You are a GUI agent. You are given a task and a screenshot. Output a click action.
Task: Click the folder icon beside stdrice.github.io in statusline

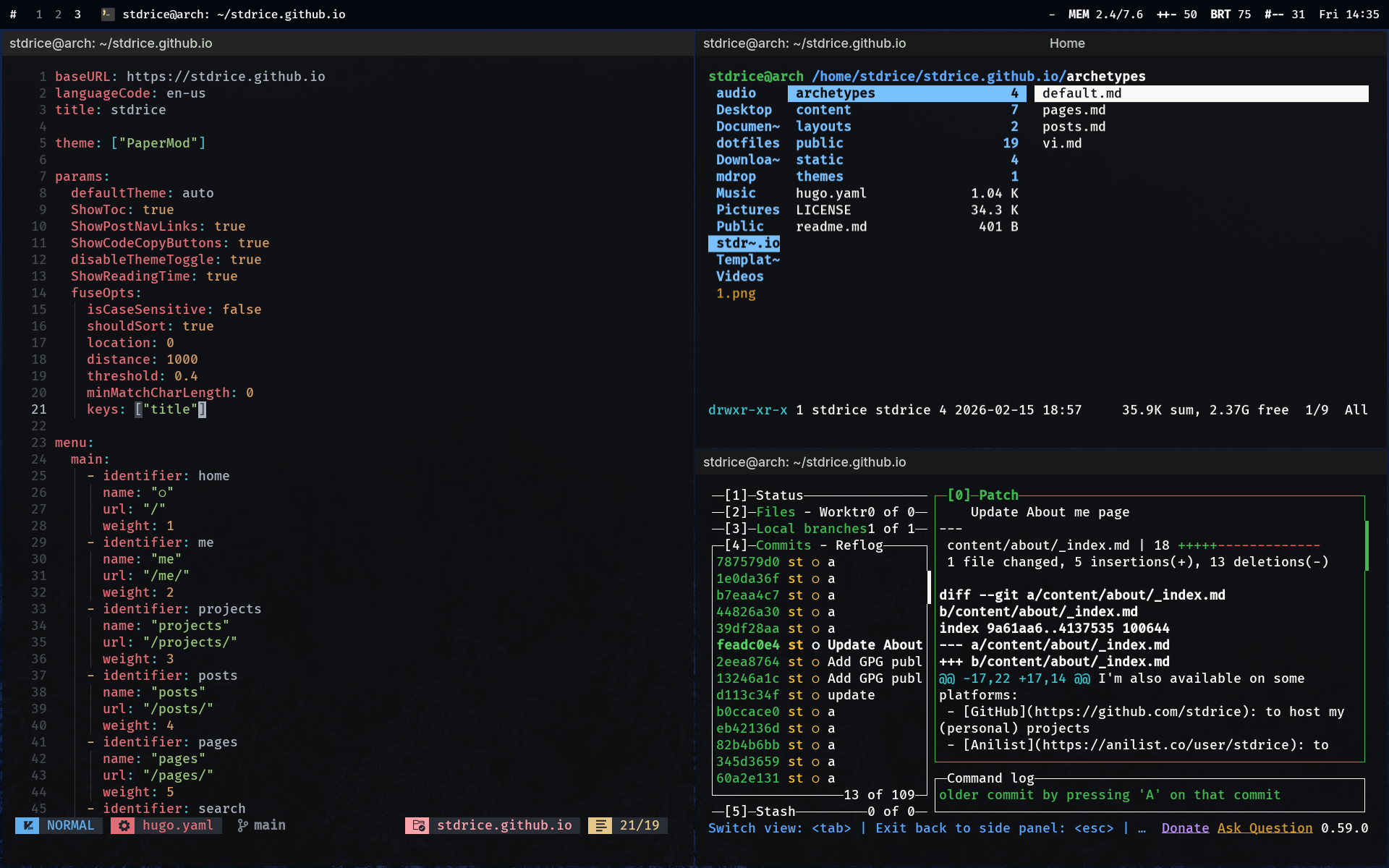click(417, 825)
